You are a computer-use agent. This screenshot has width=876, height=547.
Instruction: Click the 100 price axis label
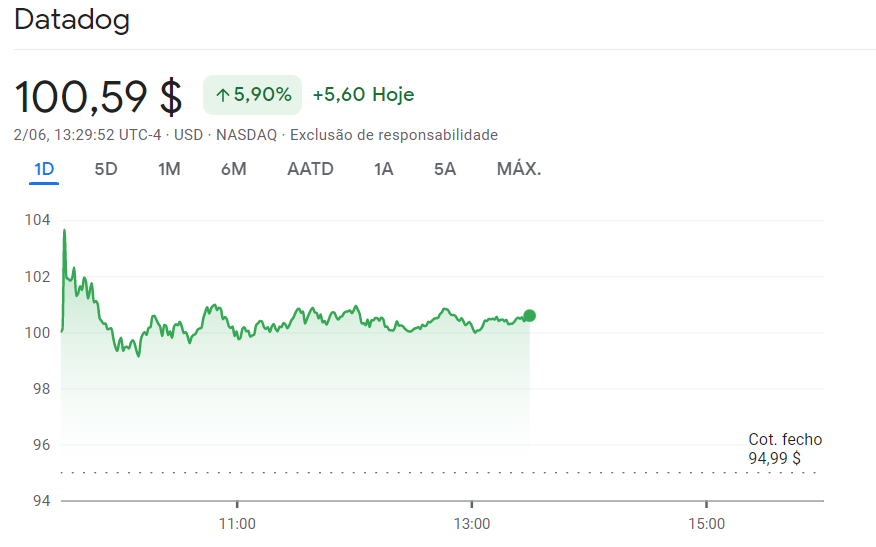[x=37, y=333]
